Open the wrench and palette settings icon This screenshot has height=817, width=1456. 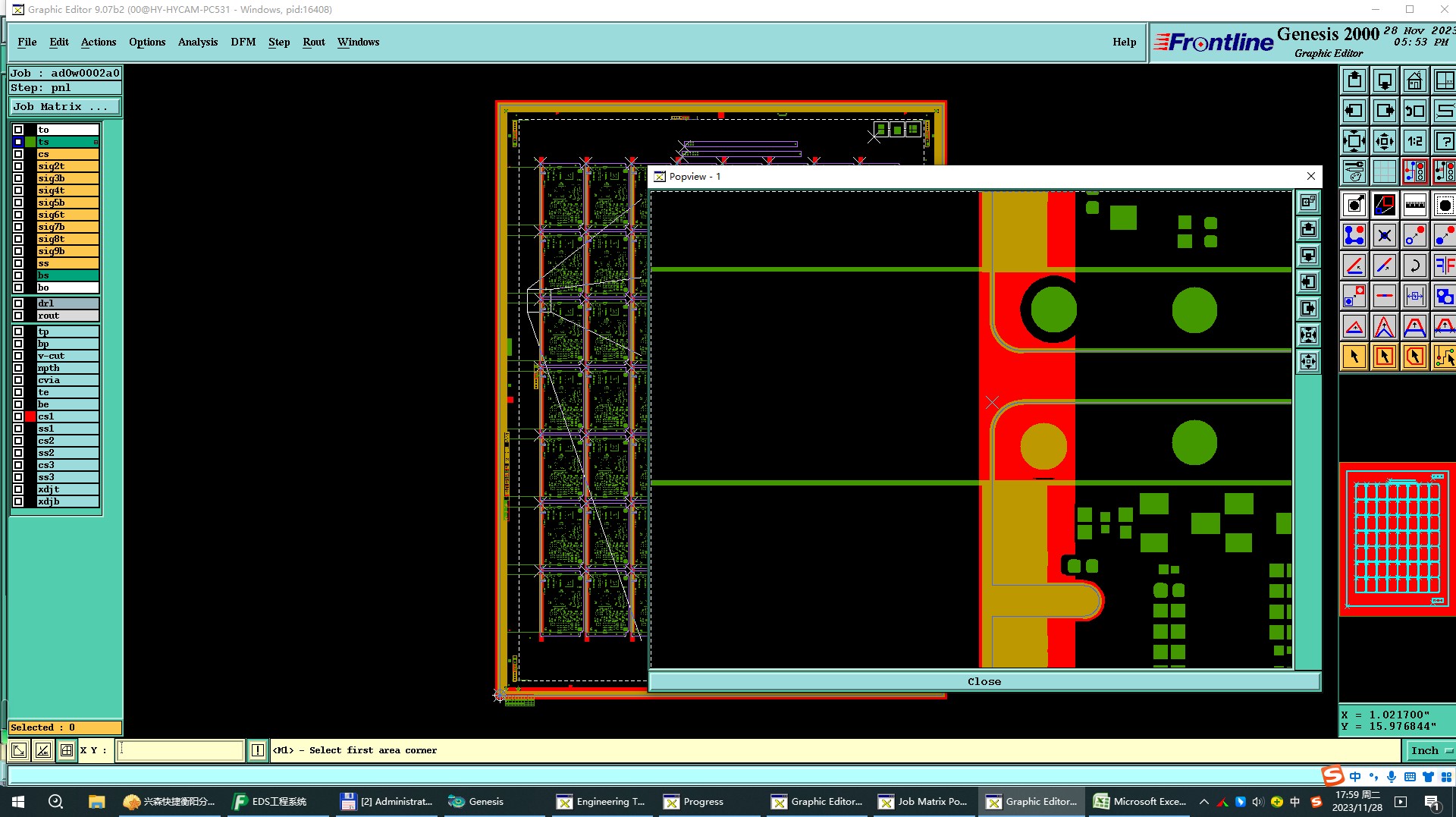point(1354,171)
